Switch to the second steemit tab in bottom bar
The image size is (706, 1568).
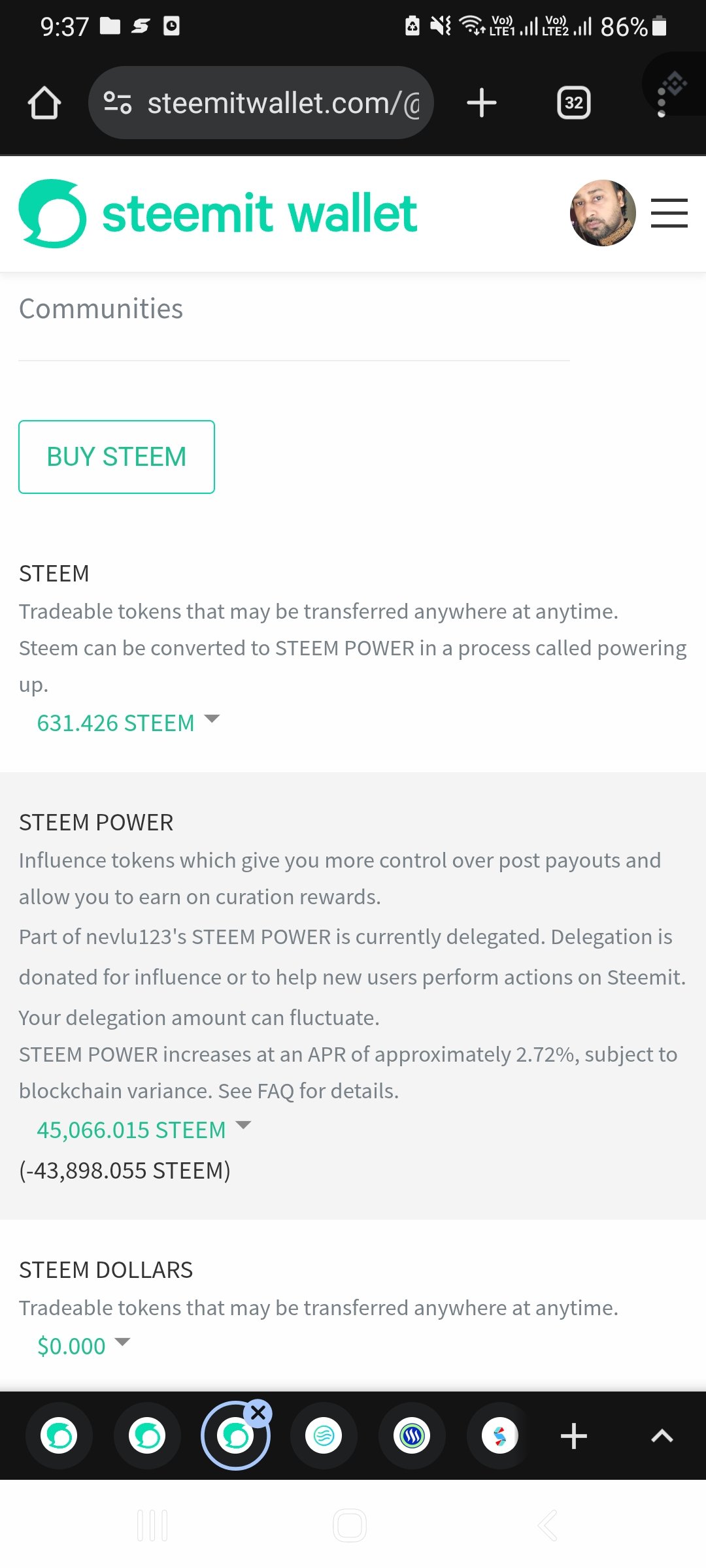pyautogui.click(x=147, y=1435)
